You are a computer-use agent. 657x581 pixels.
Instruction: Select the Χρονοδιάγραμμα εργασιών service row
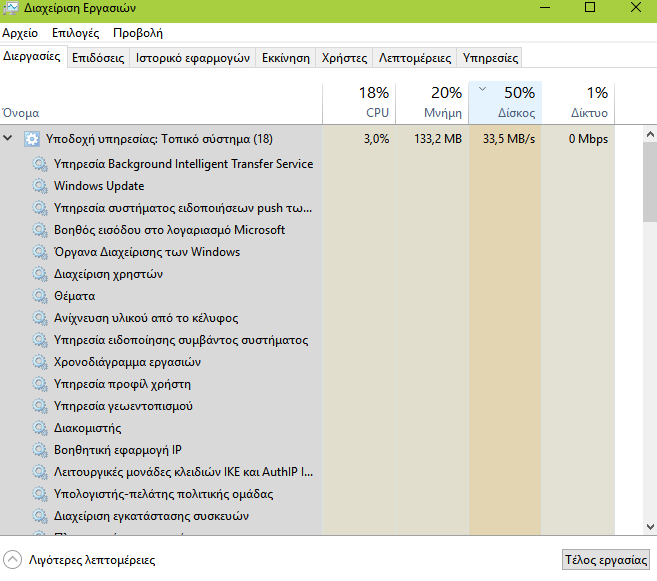pyautogui.click(x=308, y=362)
